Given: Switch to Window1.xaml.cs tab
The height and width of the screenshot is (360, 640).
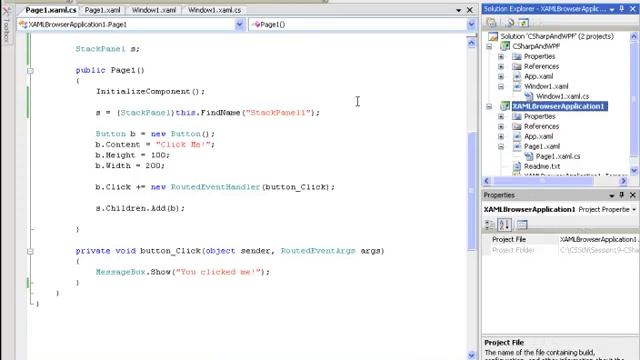Looking at the screenshot, I should pos(215,10).
